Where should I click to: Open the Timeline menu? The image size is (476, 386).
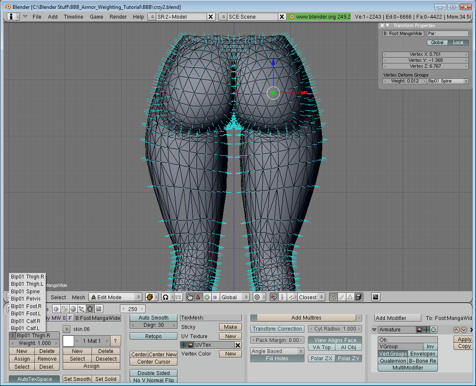(x=73, y=17)
